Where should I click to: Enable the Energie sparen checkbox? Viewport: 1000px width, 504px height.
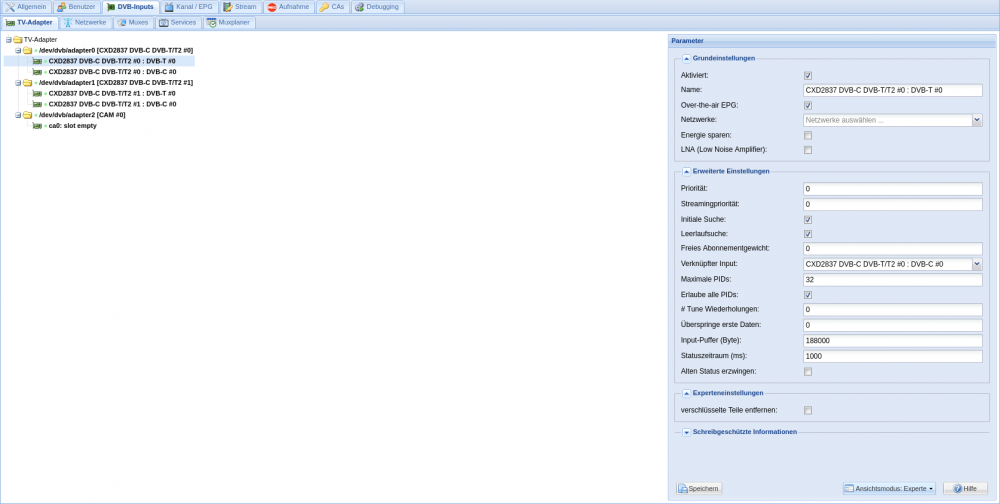(x=808, y=135)
